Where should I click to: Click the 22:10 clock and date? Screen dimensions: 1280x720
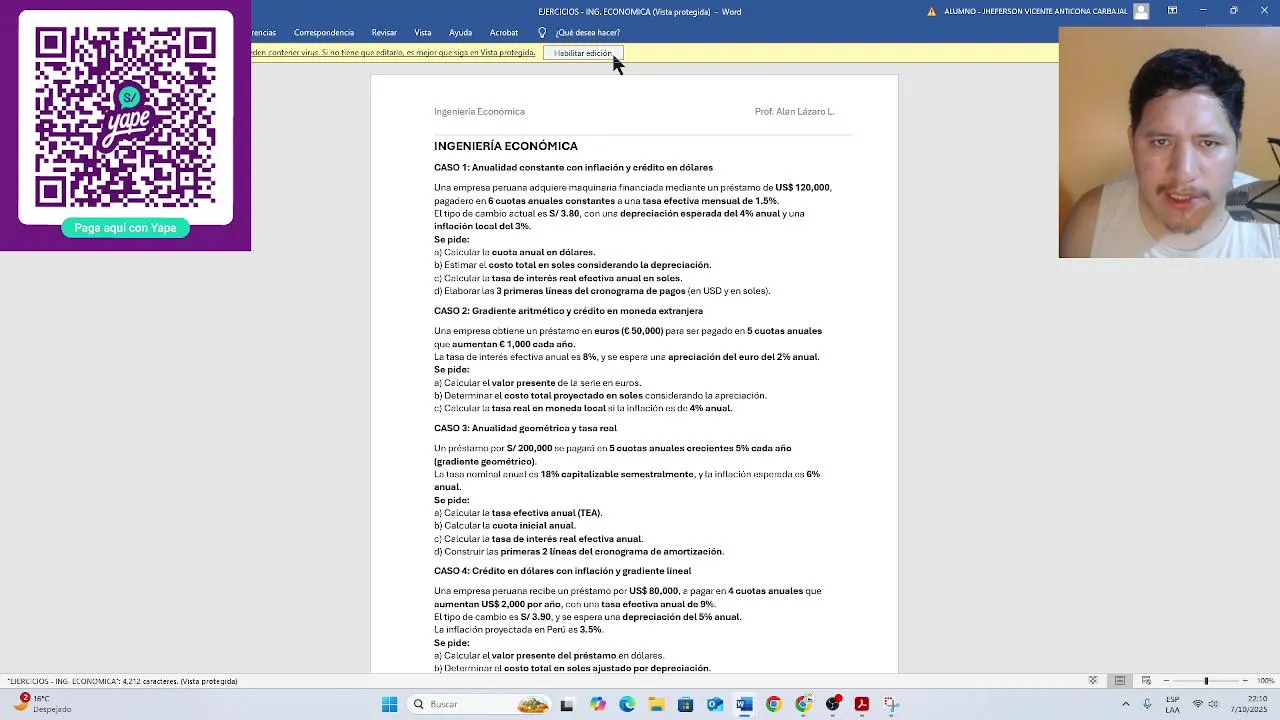[x=1250, y=704]
